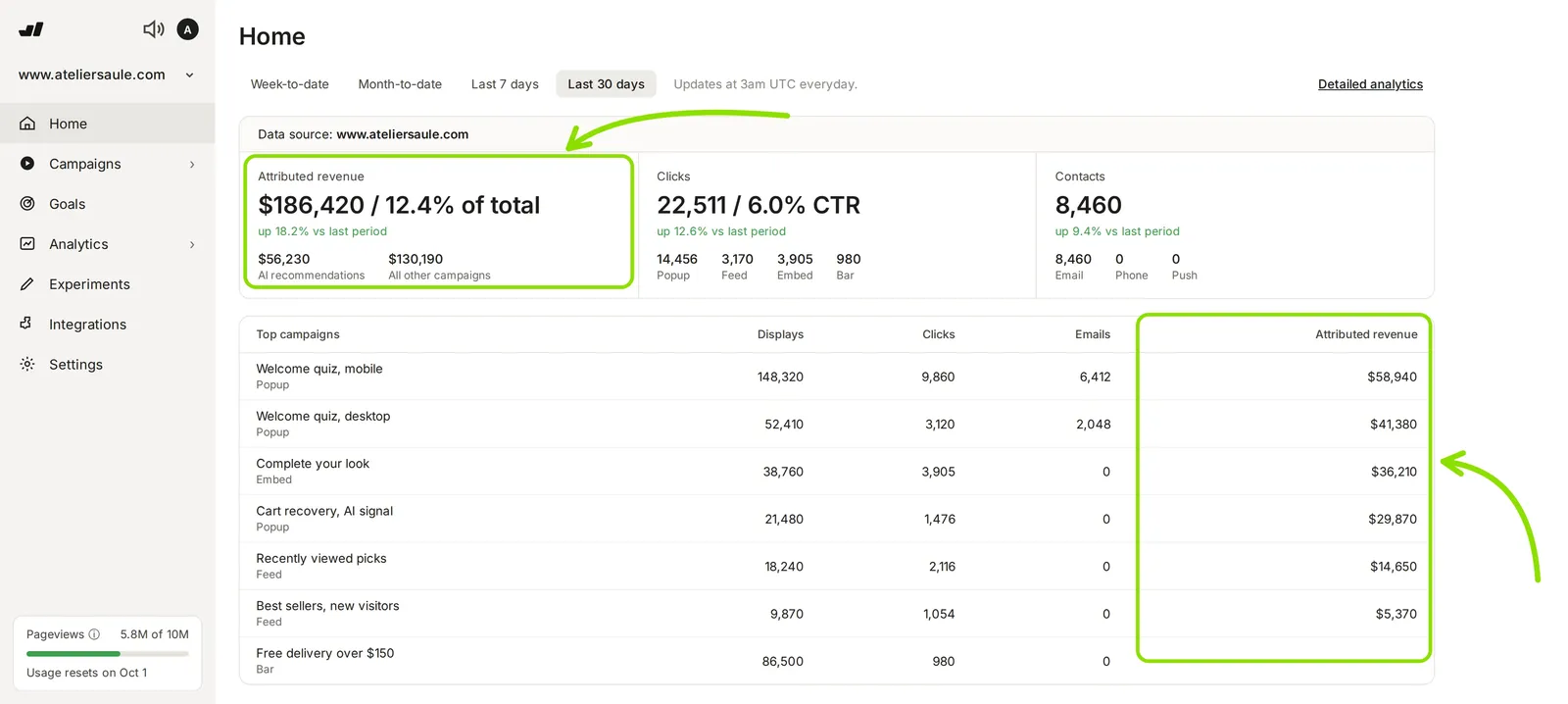Click the $58,940 revenue cell
Image resolution: width=1568 pixels, height=704 pixels.
pyautogui.click(x=1392, y=377)
